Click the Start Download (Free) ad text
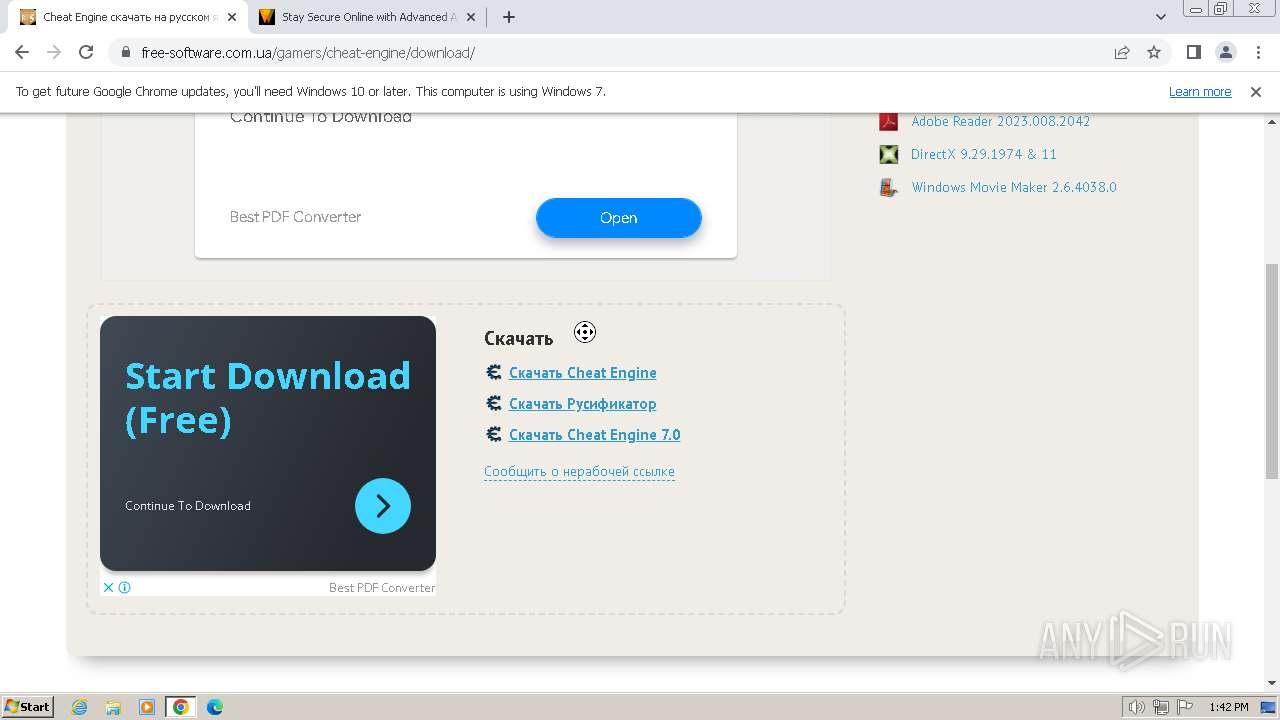 [268, 397]
